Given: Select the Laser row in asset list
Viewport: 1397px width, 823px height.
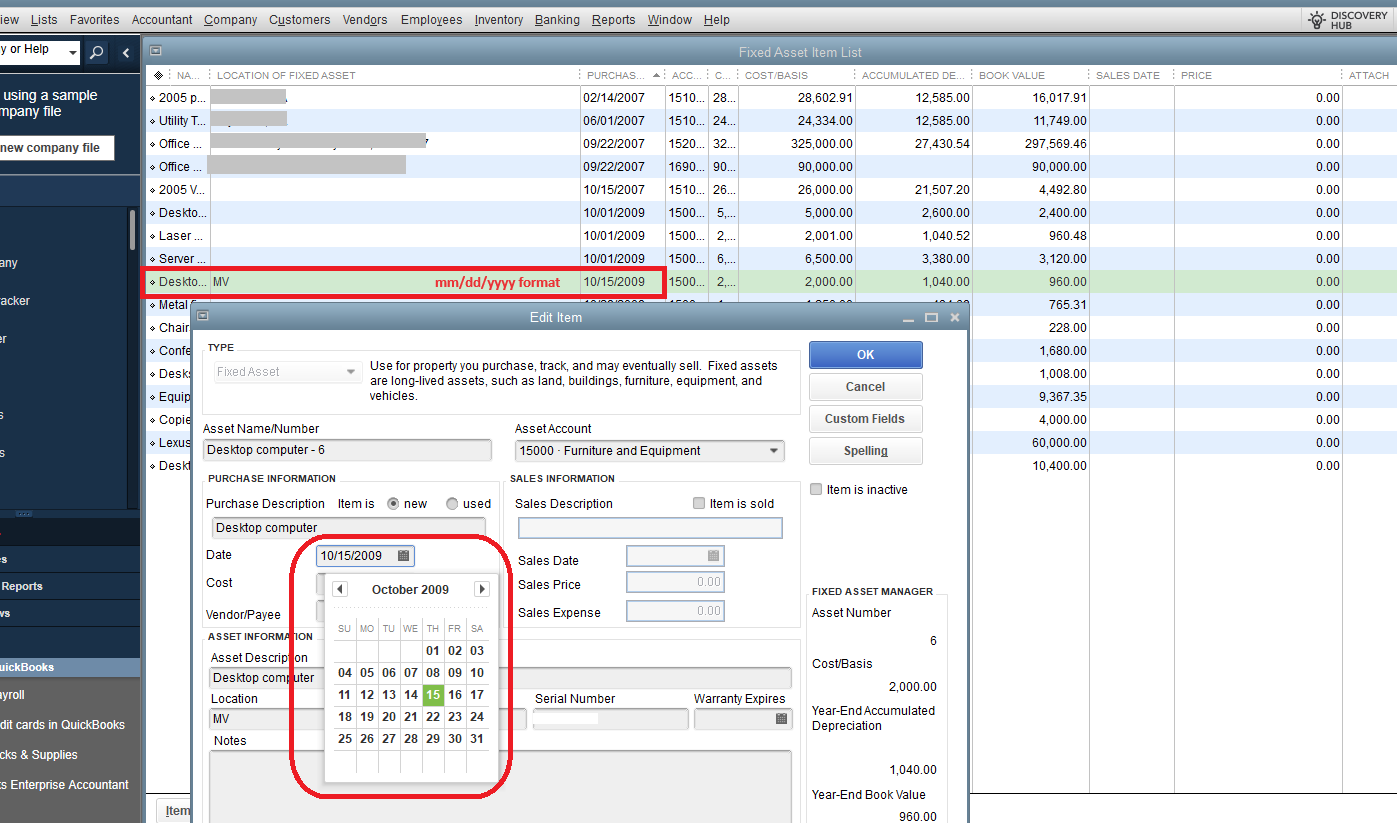Looking at the screenshot, I should pyautogui.click(x=770, y=236).
